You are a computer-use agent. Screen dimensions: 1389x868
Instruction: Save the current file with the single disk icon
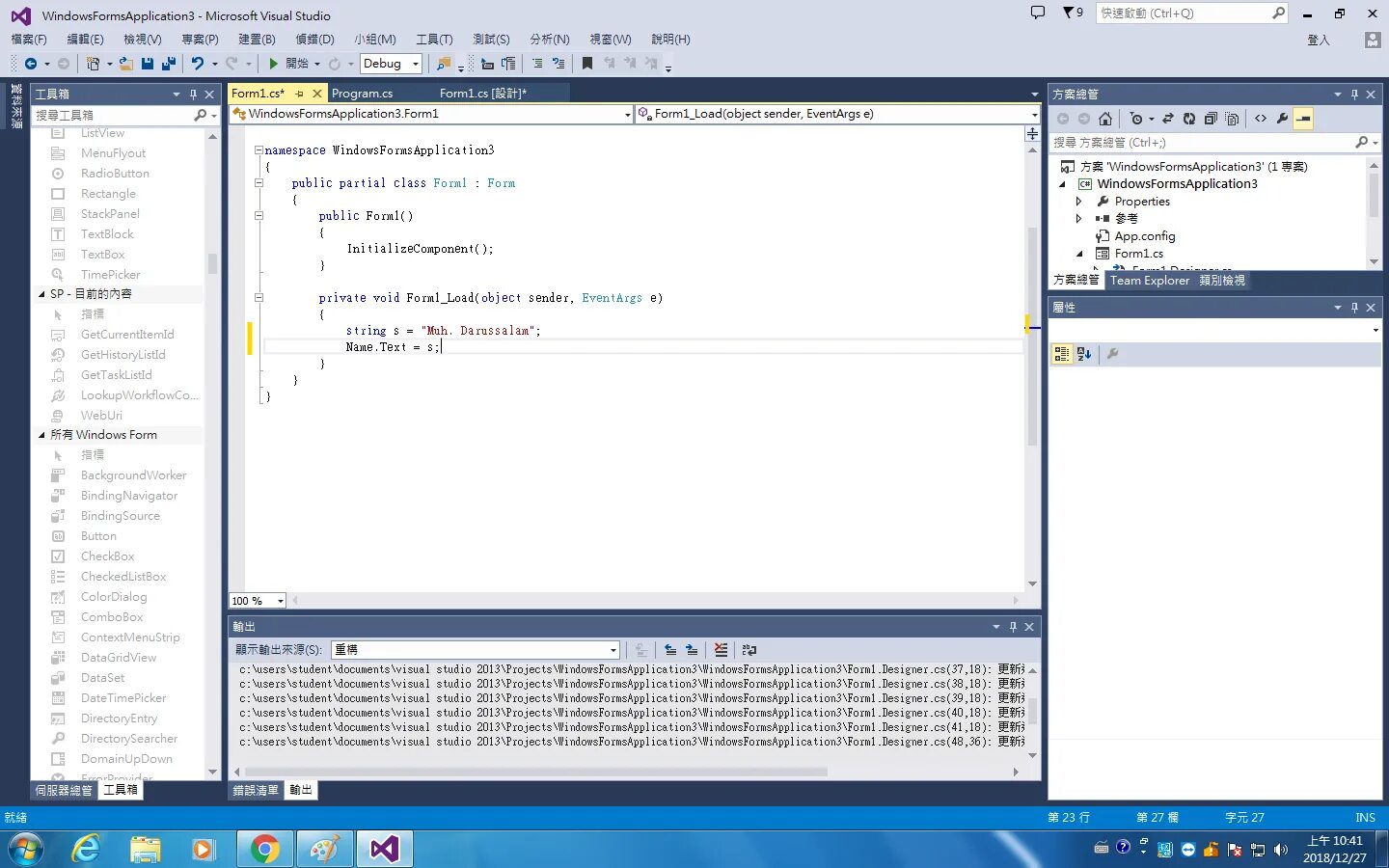click(148, 64)
